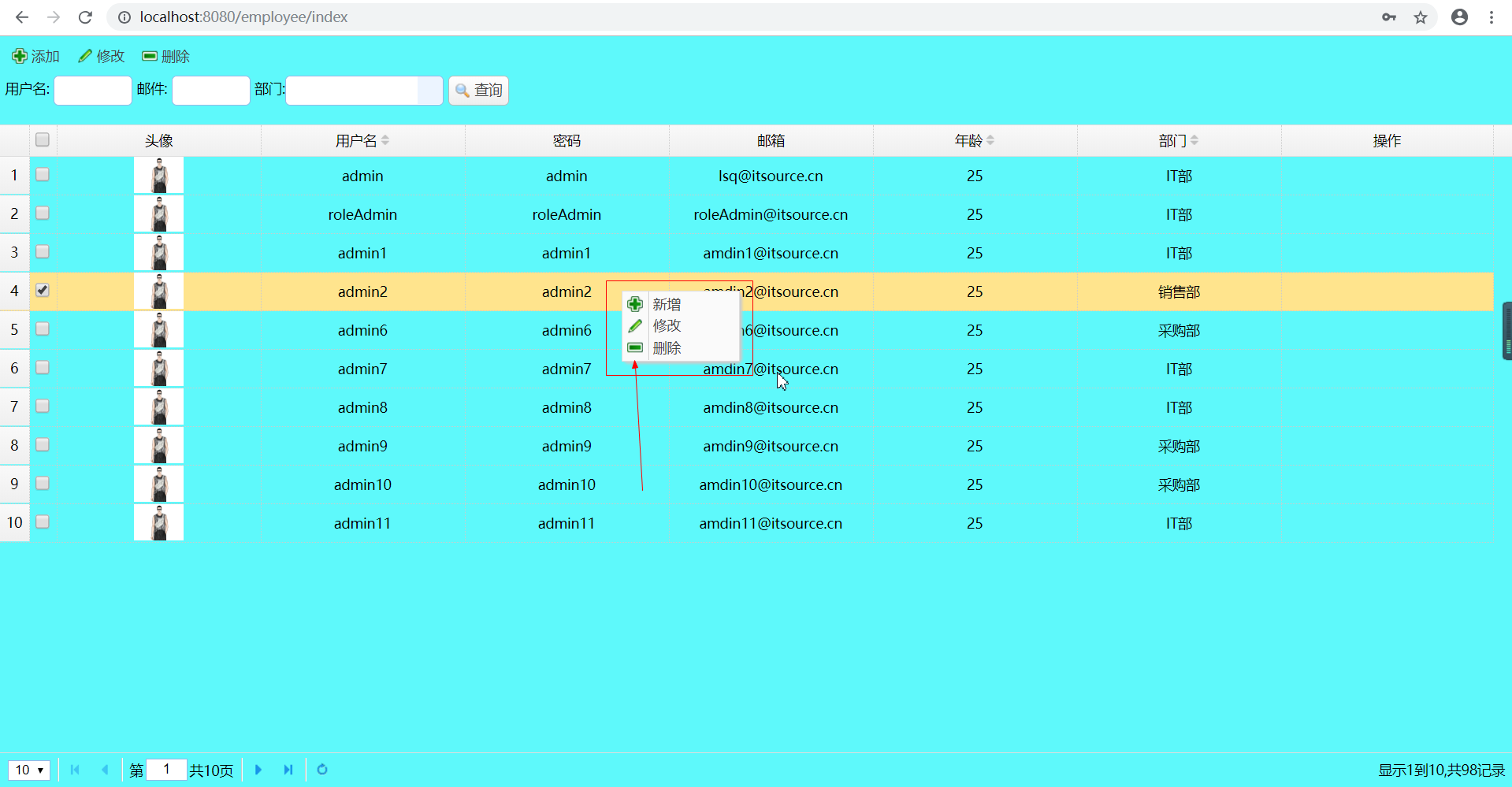Click the 添加 add icon in the toolbar

20,56
